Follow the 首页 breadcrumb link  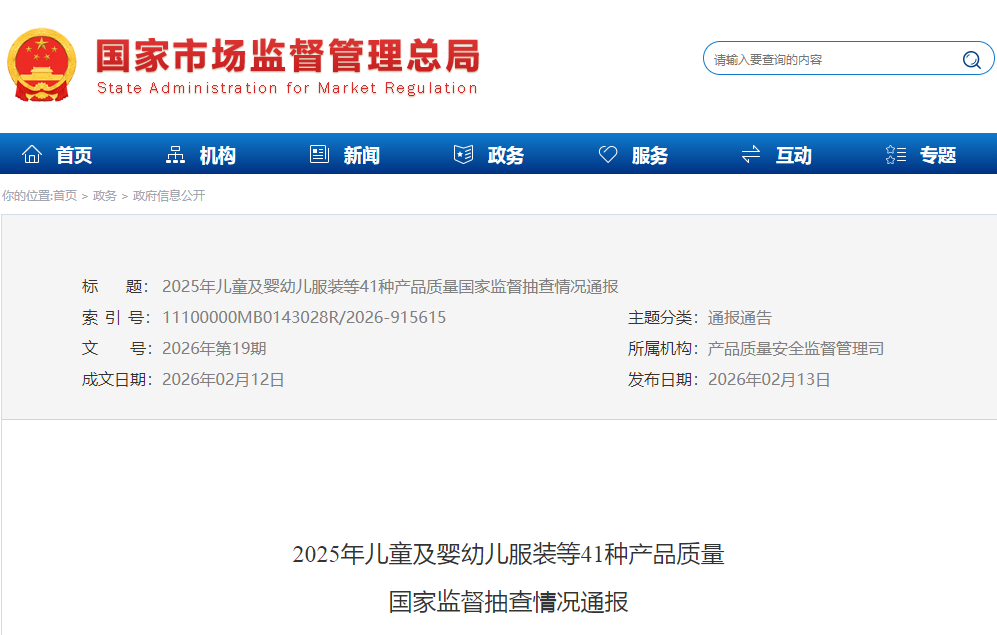[x=65, y=196]
